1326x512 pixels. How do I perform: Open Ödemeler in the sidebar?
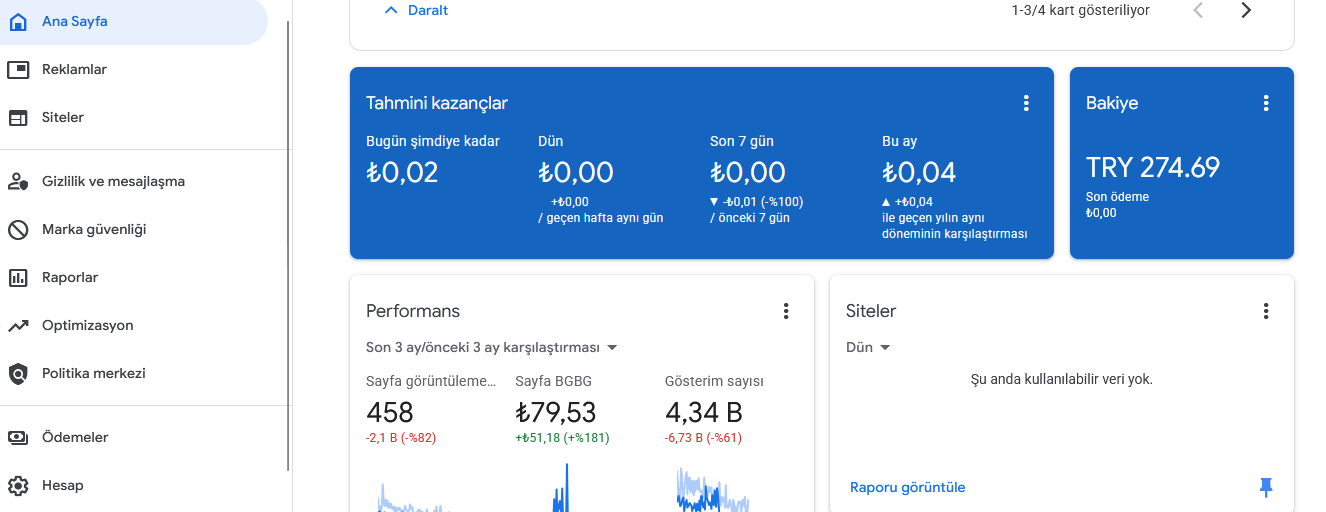click(134, 437)
